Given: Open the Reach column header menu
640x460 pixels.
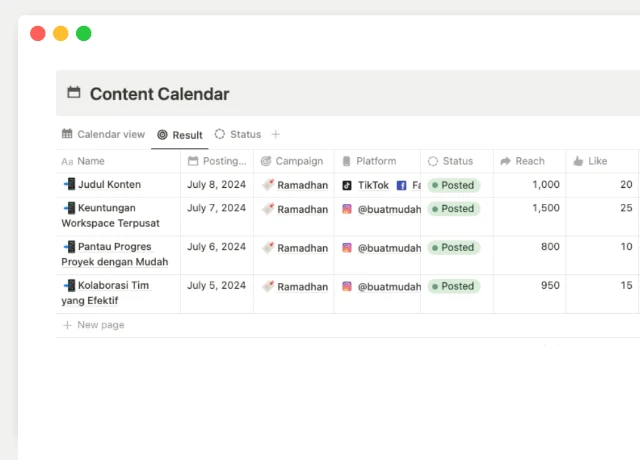Looking at the screenshot, I should [x=529, y=161].
